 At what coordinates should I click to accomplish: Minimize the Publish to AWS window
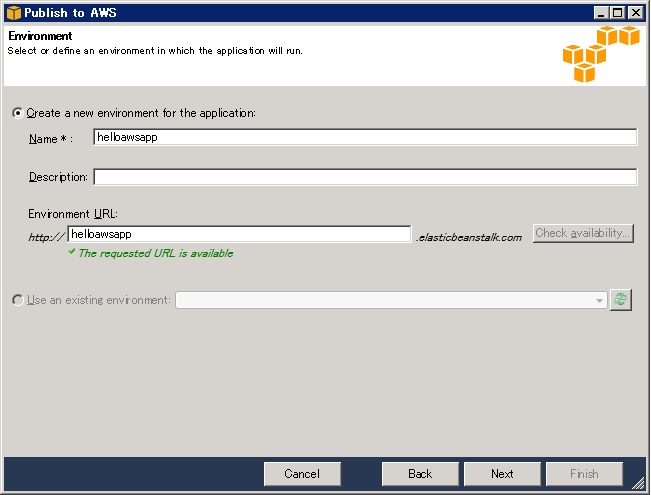(600, 13)
